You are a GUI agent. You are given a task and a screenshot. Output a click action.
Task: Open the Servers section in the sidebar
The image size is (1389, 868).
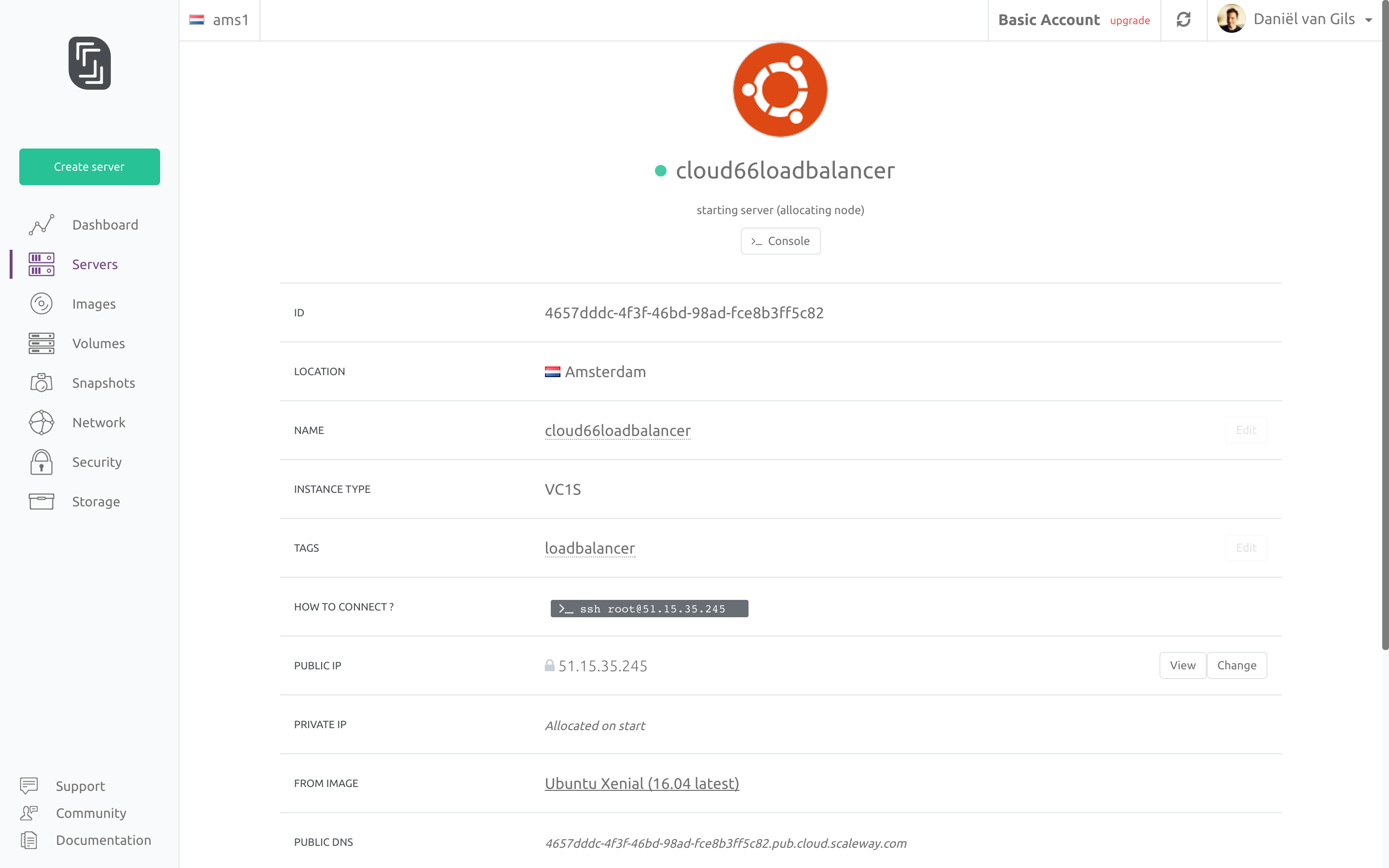pyautogui.click(x=94, y=264)
